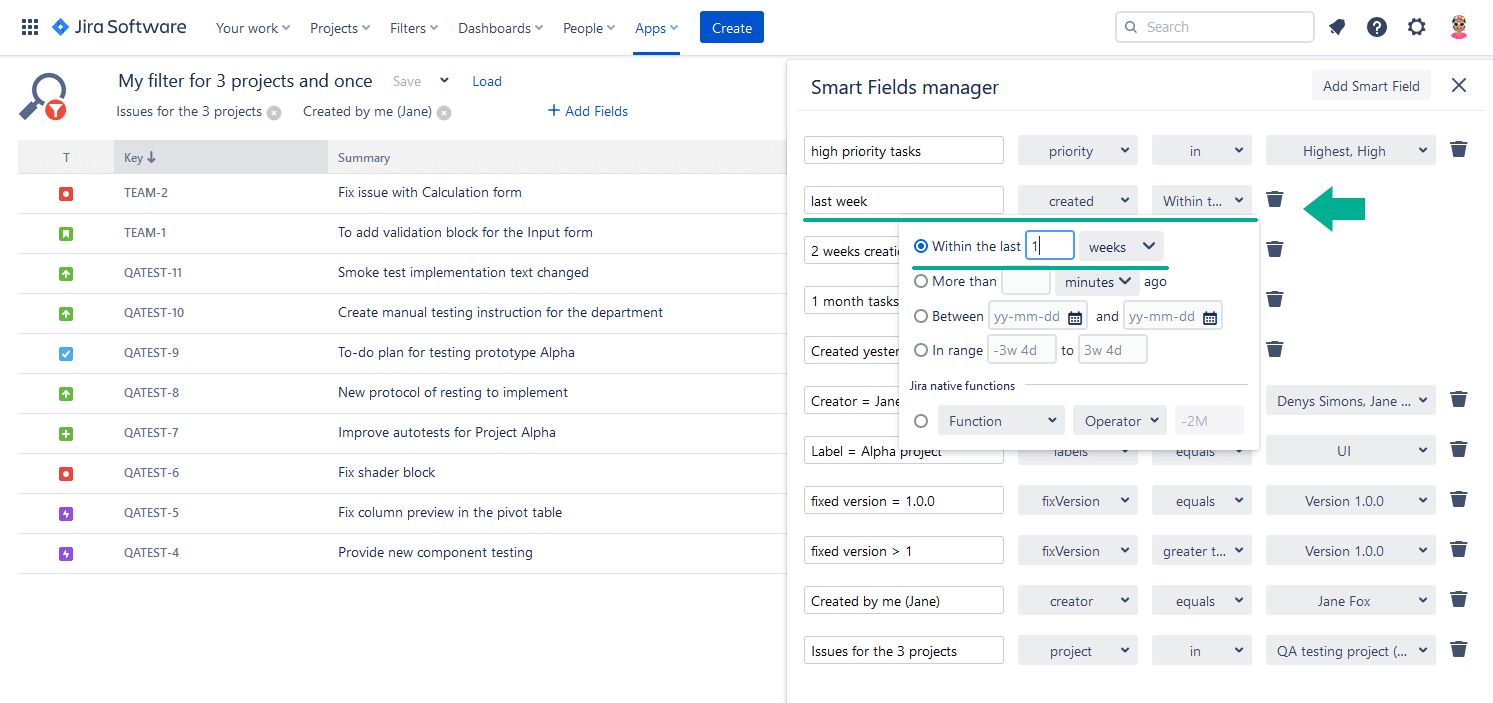Open the Function dropdown under Jira native functions
This screenshot has width=1493, height=703.
[1000, 420]
